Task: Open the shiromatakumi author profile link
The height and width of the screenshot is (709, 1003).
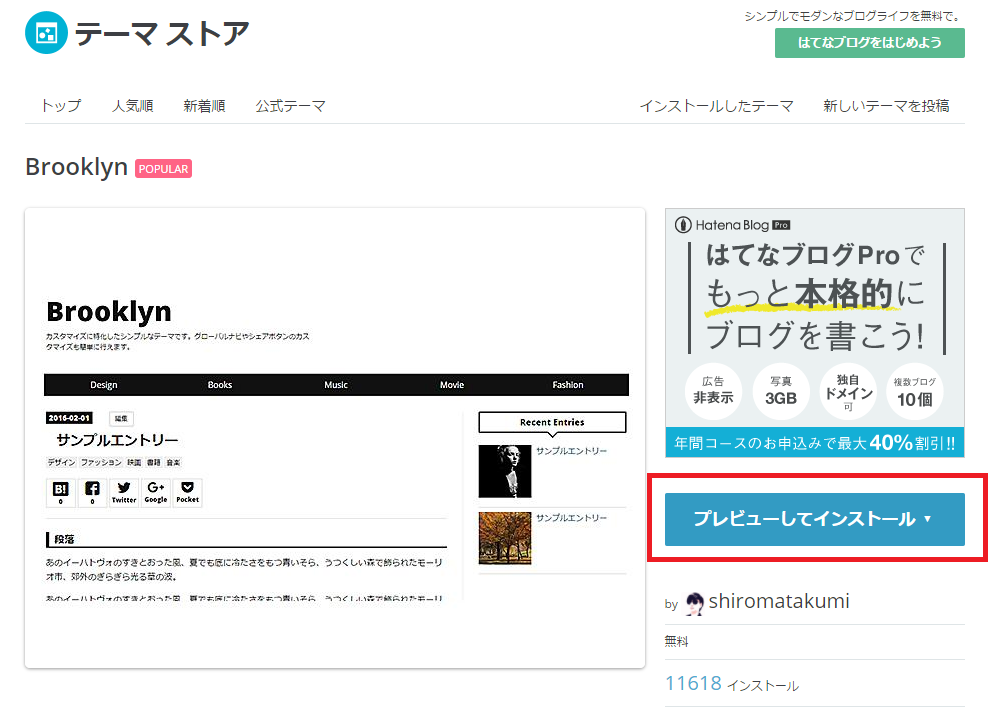Action: (778, 601)
